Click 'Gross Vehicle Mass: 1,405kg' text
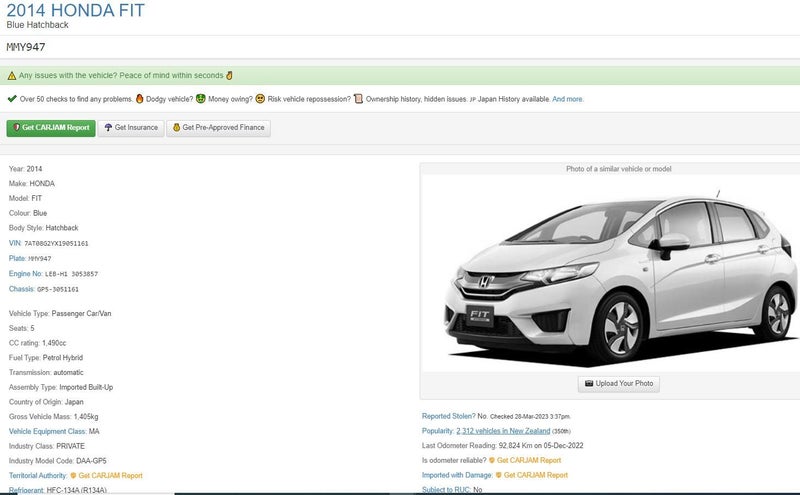Image resolution: width=800 pixels, height=495 pixels. coord(54,416)
